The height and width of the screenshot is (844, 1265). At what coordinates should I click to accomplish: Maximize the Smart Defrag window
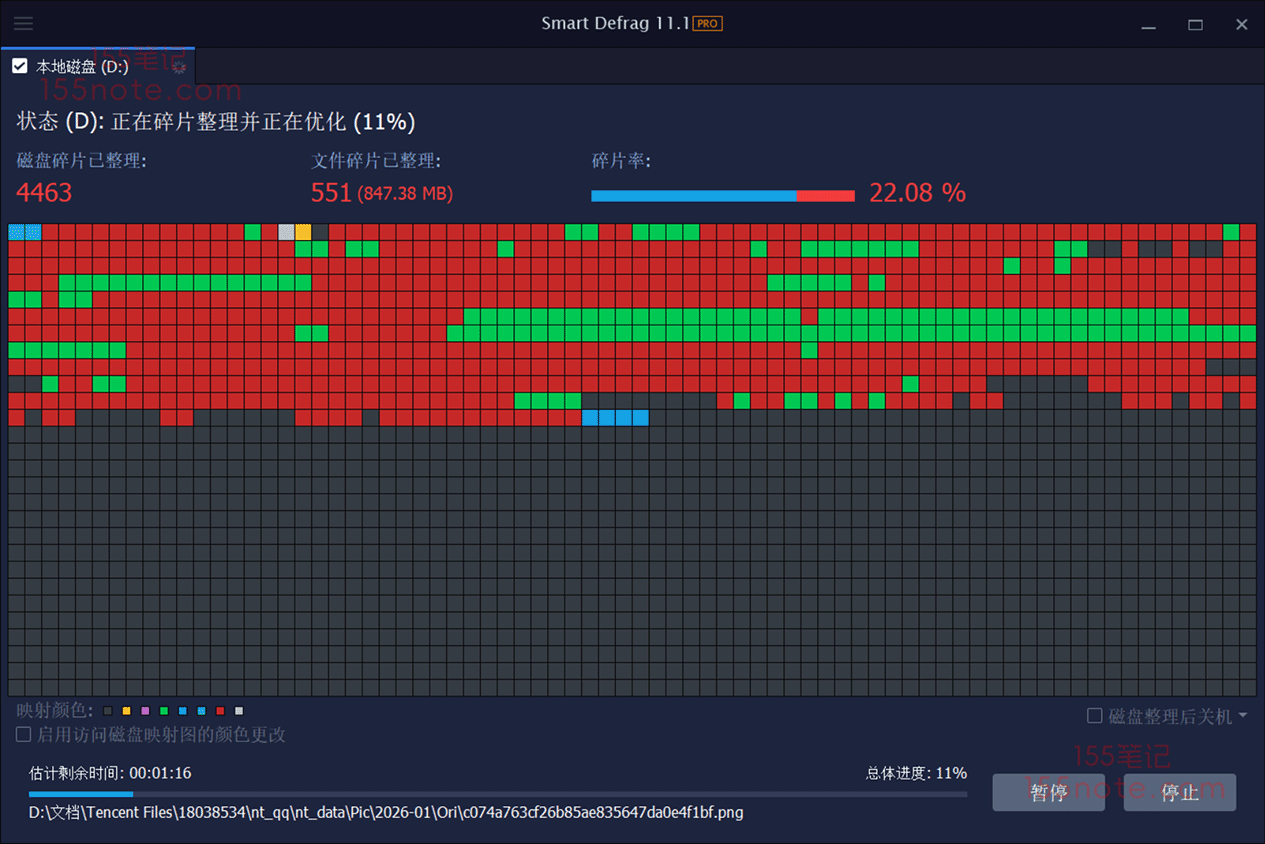click(1195, 24)
